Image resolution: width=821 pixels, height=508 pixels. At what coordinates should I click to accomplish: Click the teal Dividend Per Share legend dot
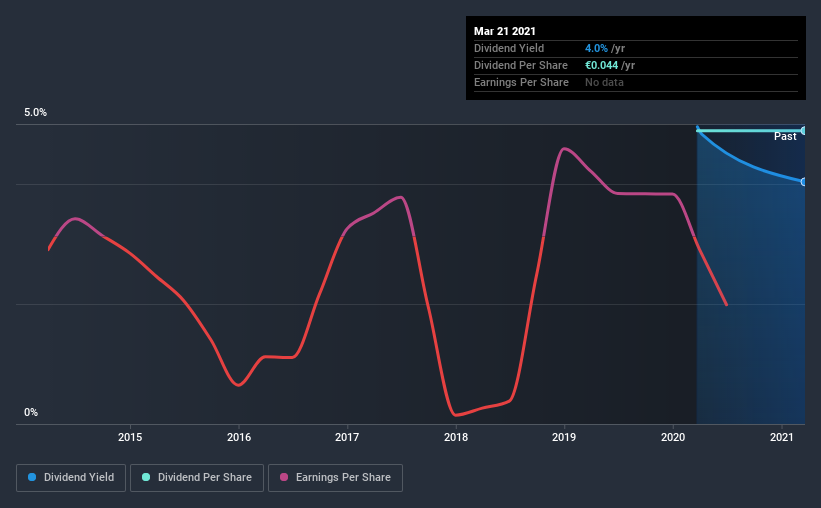tap(146, 477)
